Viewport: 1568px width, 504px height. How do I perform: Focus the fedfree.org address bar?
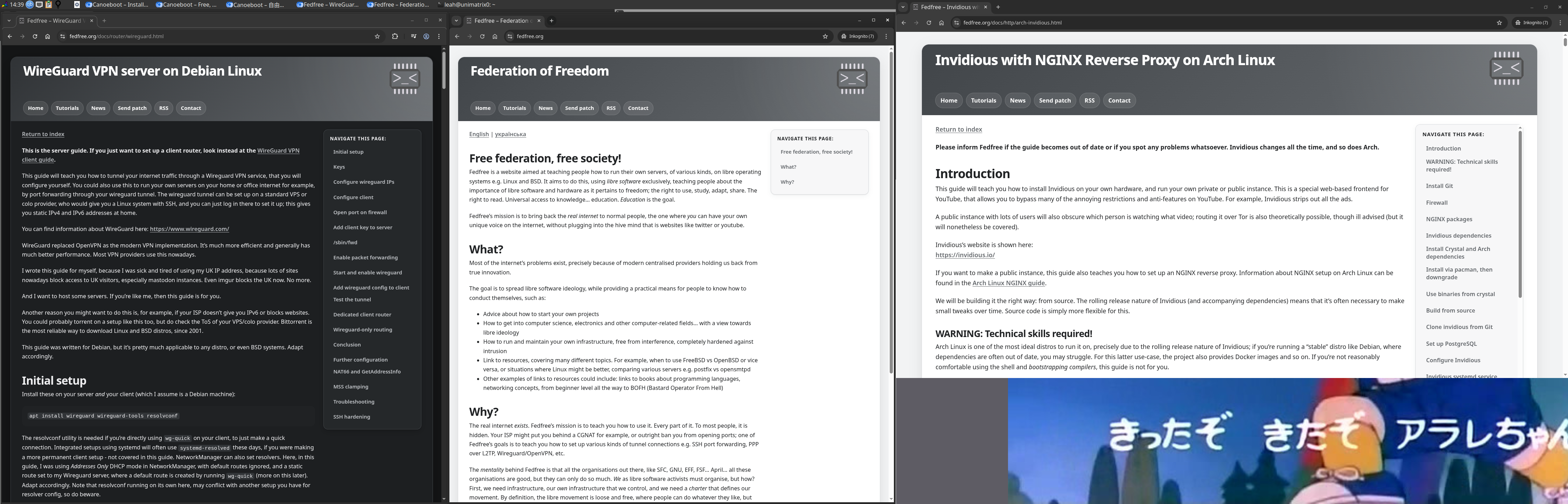tap(664, 36)
